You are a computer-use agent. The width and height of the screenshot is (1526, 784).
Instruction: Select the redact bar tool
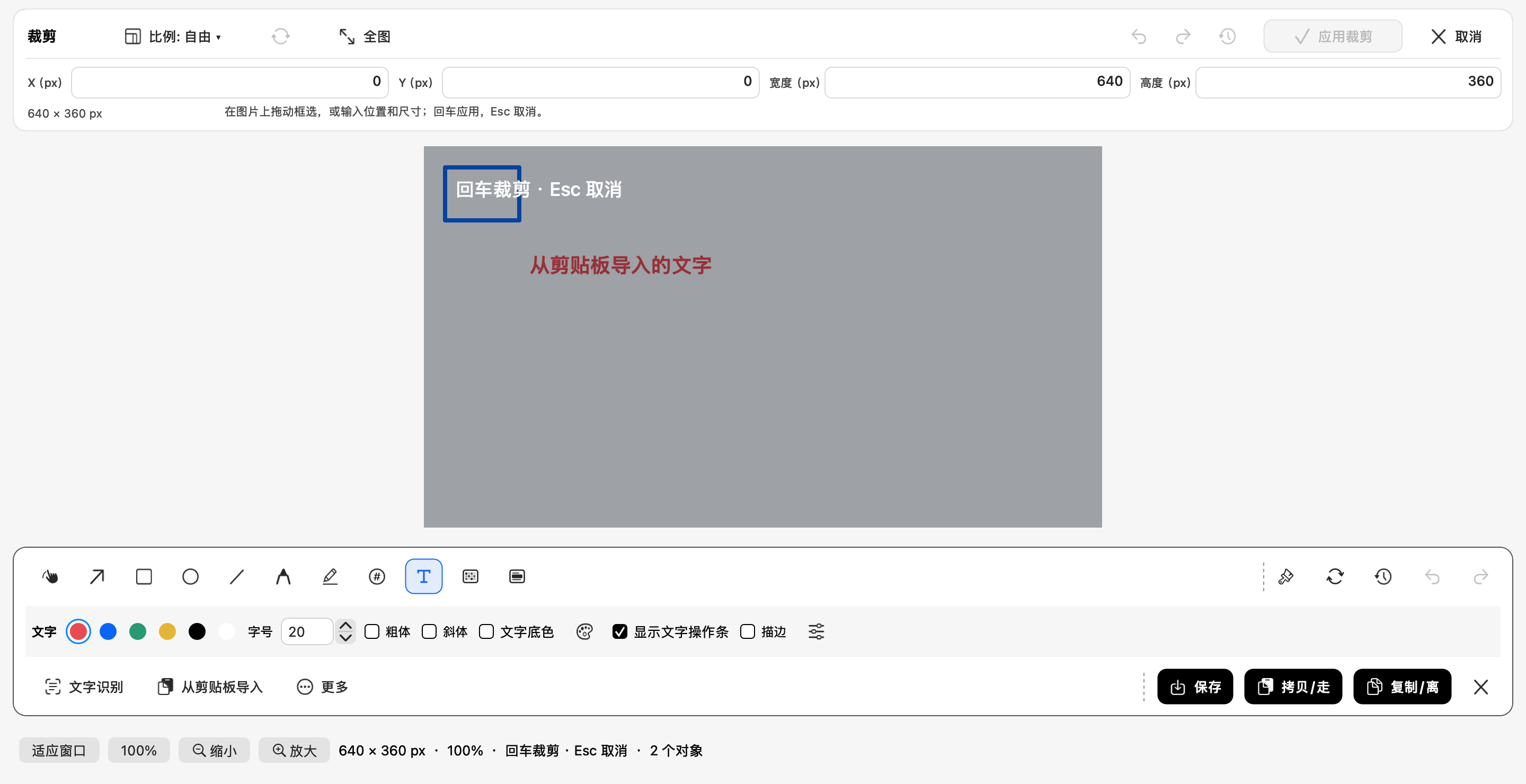[x=517, y=576]
